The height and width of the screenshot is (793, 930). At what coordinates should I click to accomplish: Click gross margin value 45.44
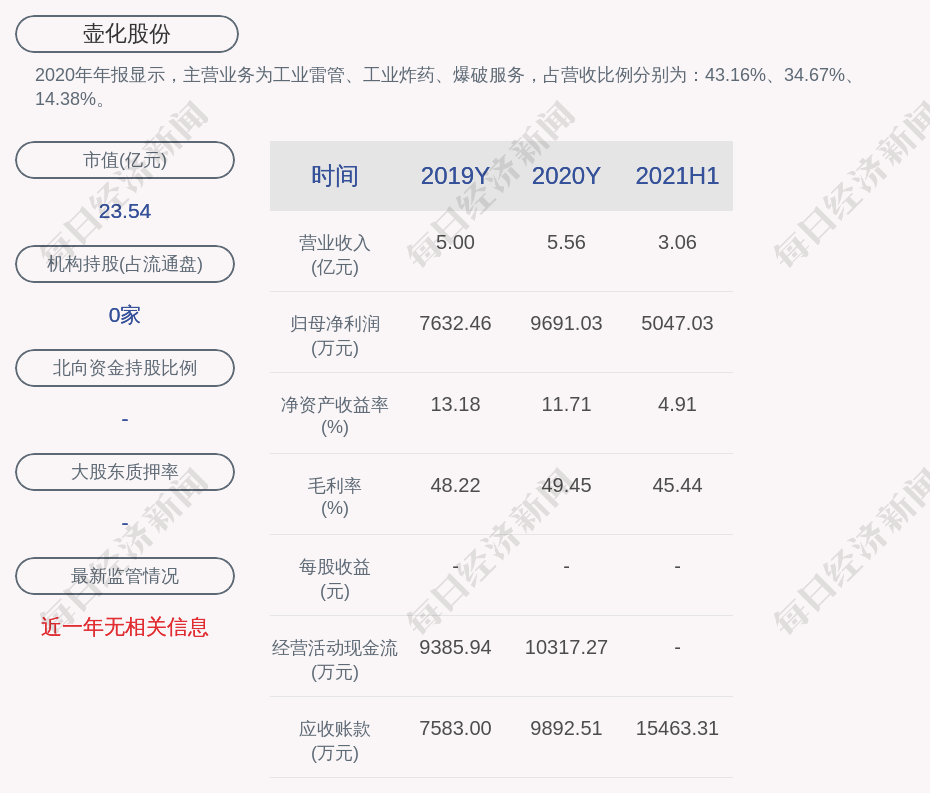pos(677,485)
